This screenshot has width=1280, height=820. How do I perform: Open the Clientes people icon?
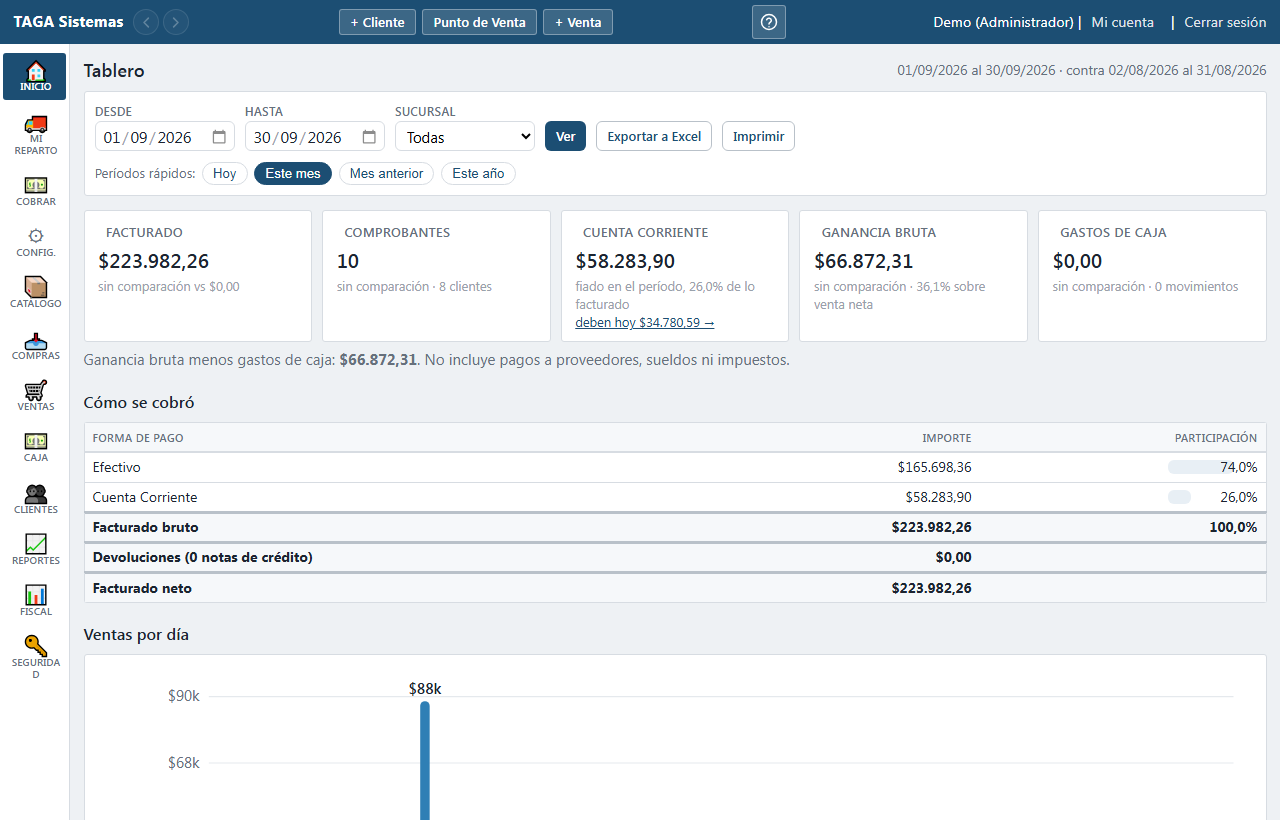click(x=36, y=493)
